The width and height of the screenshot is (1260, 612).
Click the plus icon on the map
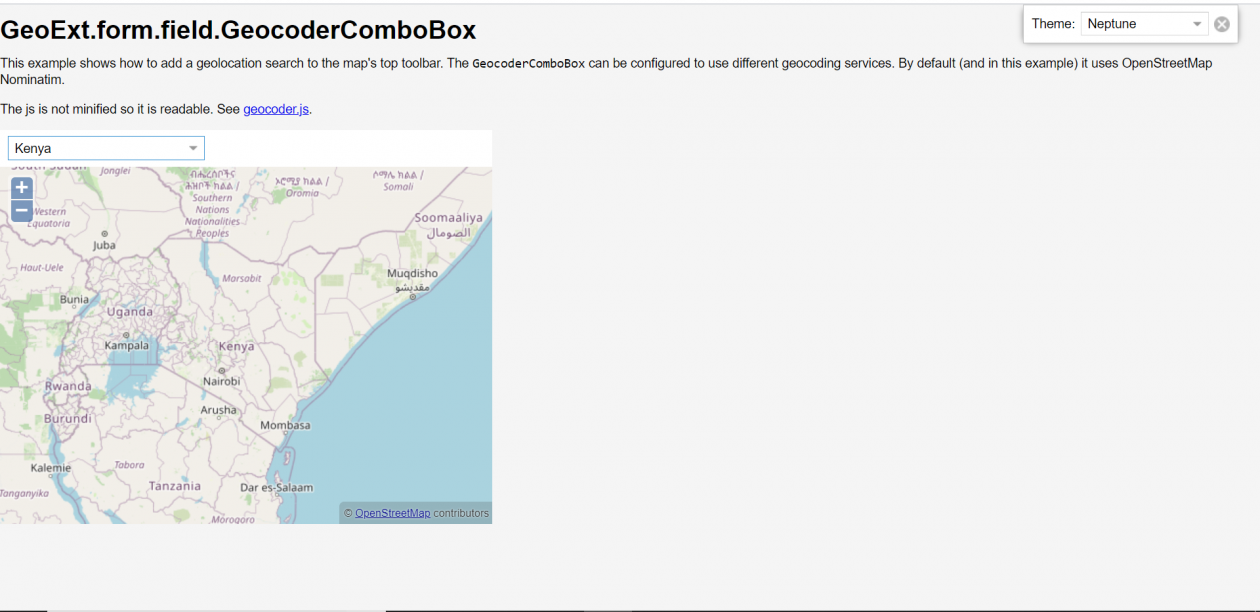click(21, 187)
